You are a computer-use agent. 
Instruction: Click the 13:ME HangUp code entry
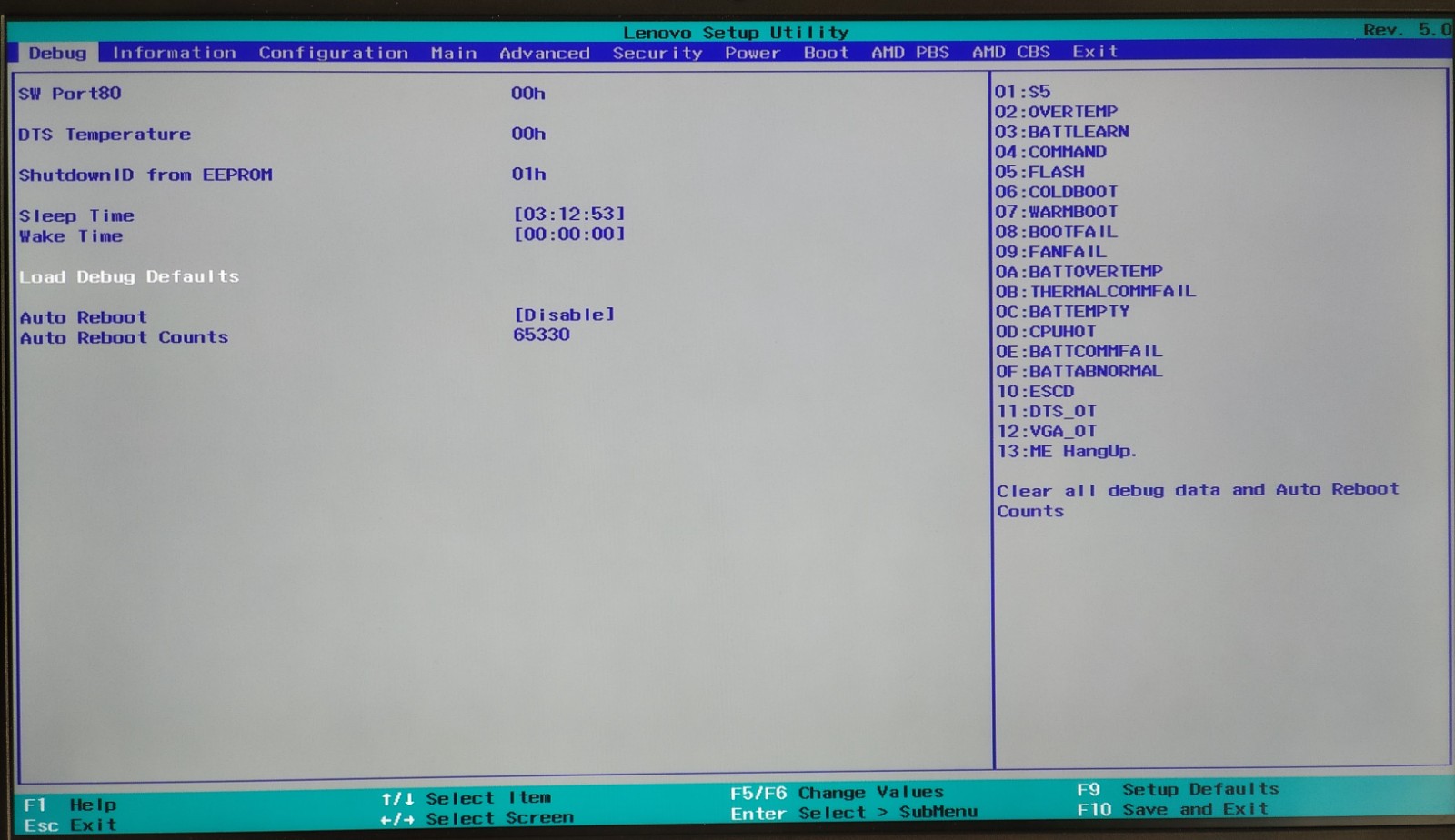click(x=1067, y=452)
